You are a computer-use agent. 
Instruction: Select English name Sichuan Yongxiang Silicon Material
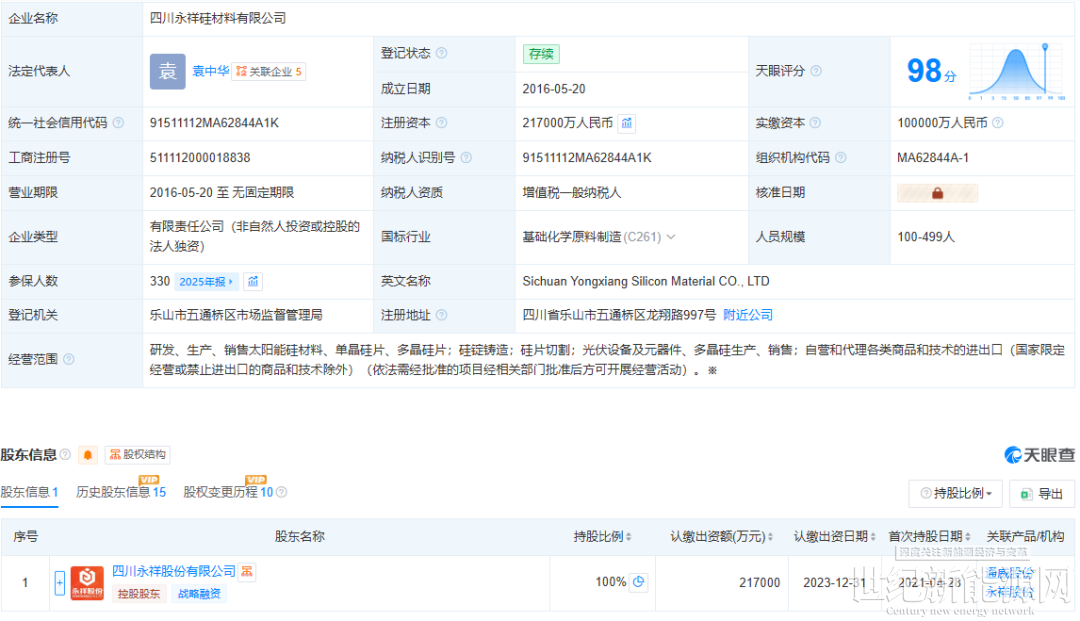coord(645,282)
